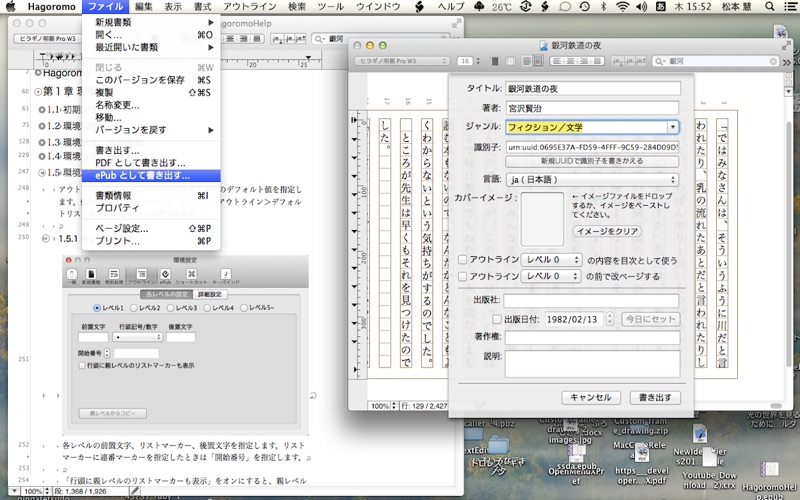This screenshot has width=800, height=500.
Task: Enable アウトライン contents as table of contents
Action: 462,260
